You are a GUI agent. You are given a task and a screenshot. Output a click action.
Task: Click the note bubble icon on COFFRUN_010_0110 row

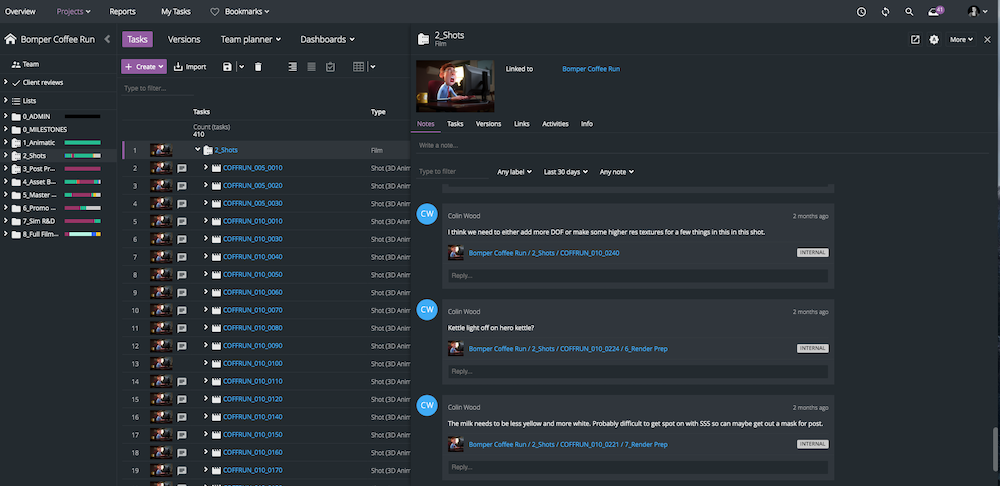click(182, 381)
